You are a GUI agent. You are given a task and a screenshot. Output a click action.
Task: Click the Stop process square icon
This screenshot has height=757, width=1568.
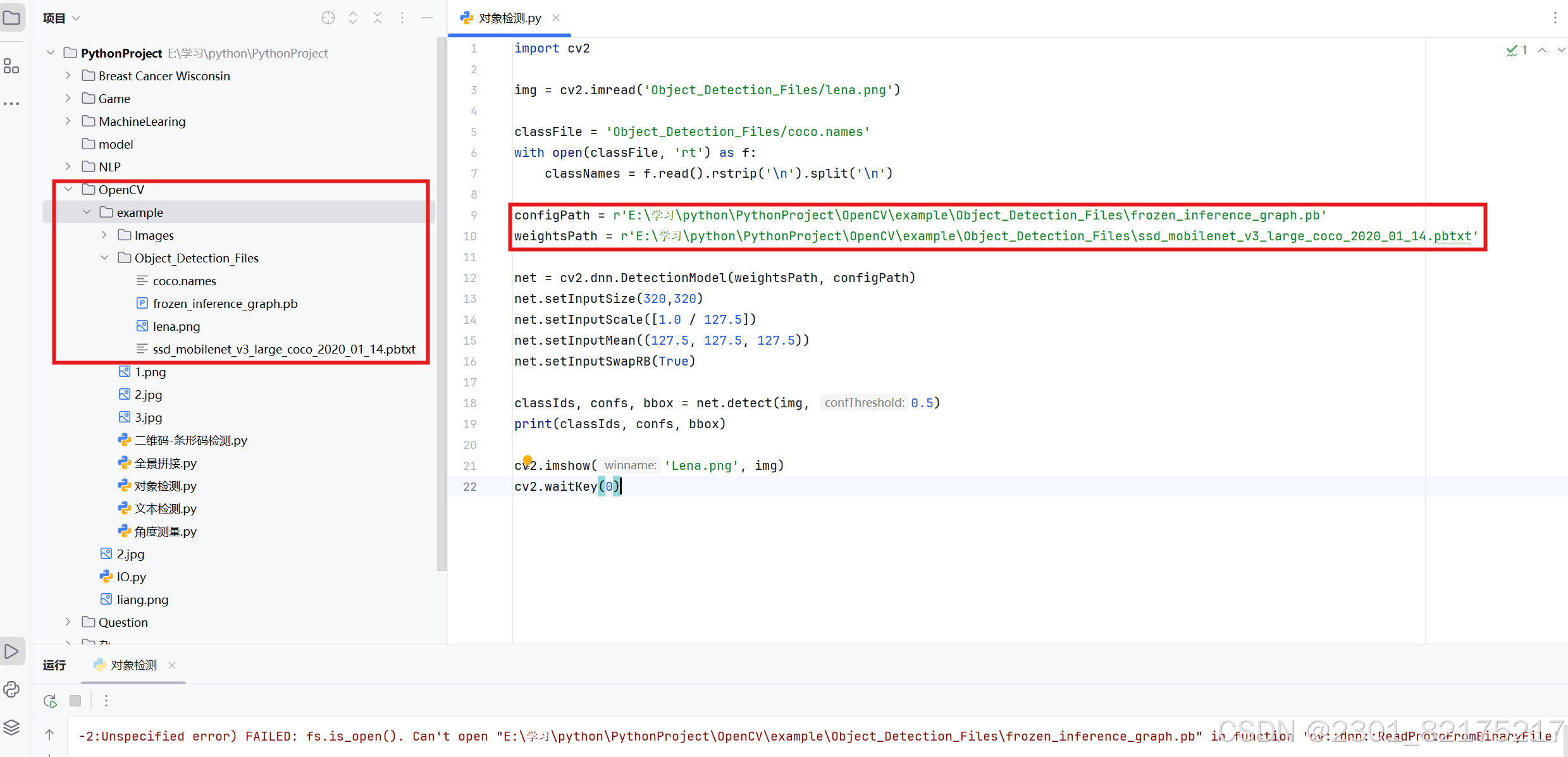point(75,701)
